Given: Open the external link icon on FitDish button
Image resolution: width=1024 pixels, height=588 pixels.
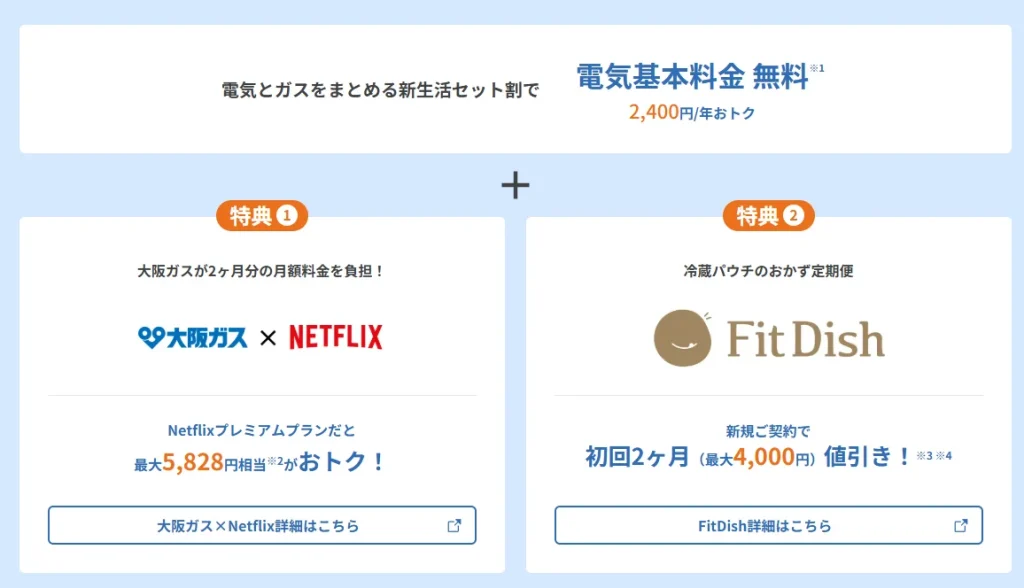Looking at the screenshot, I should click(961, 524).
